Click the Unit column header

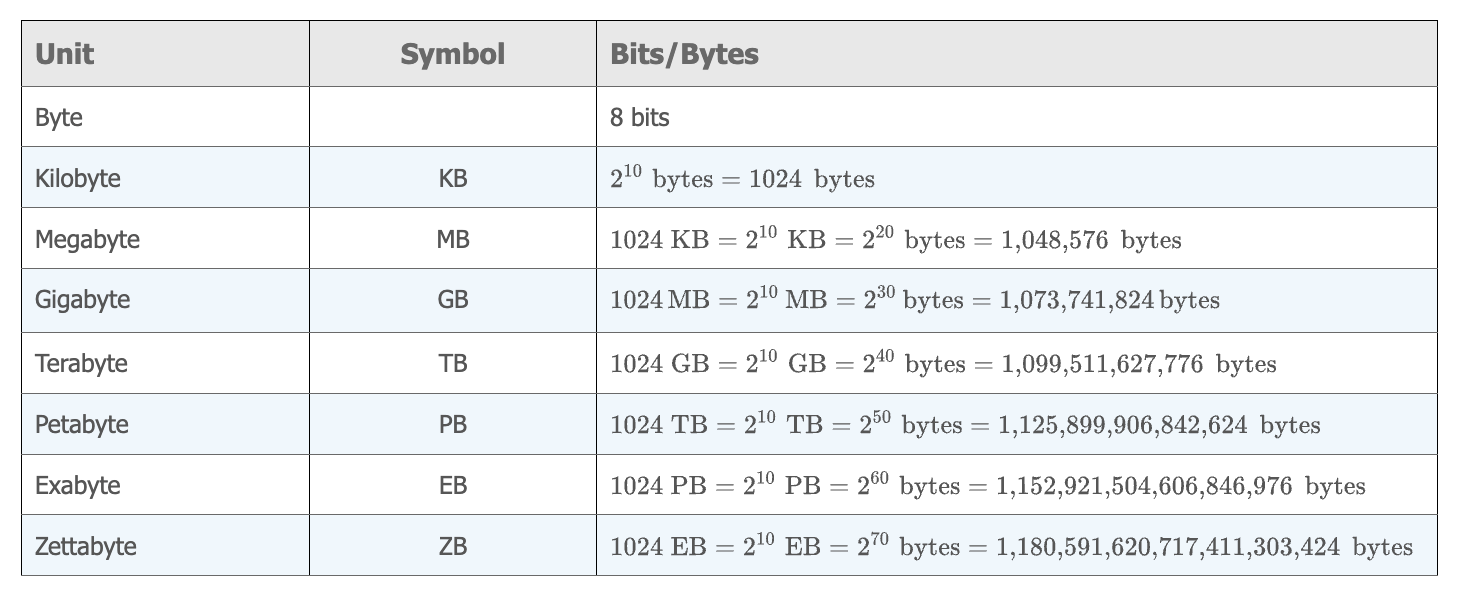coord(65,54)
